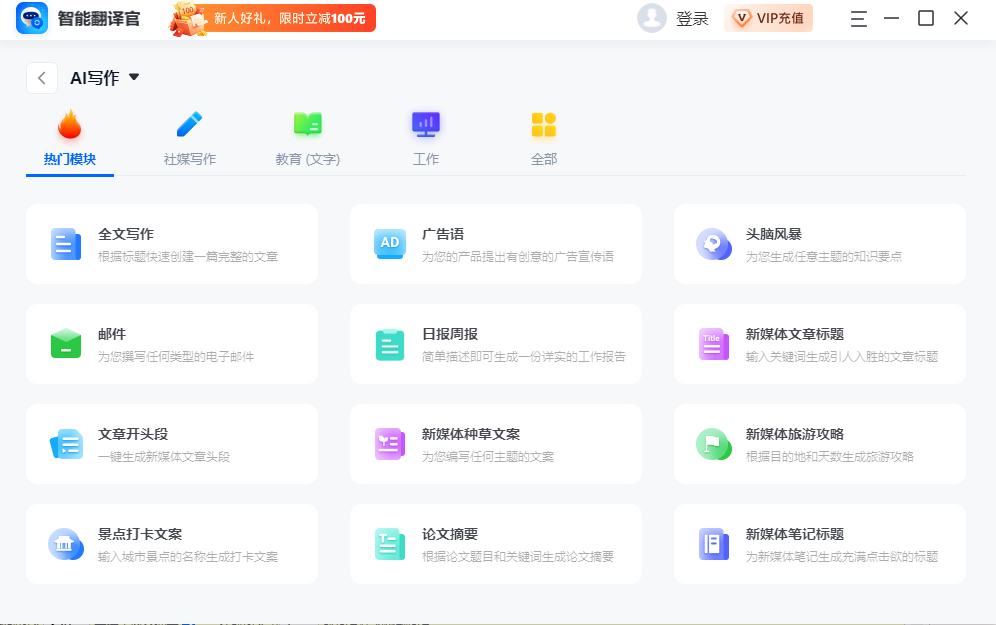Open the 全文写作 full-text writing module icon
Viewport: 996px width, 625px height.
(65, 243)
